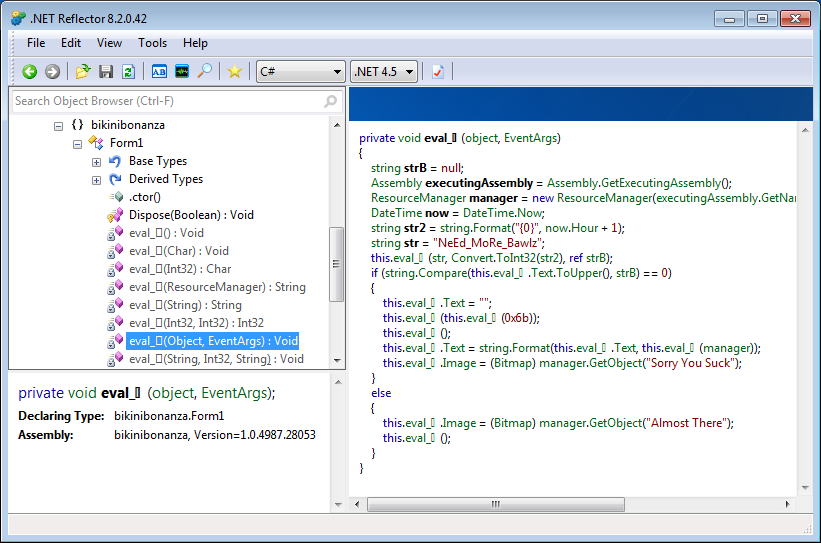Collapse the bikinibonanza namespace node
The height and width of the screenshot is (543, 821).
(58, 126)
